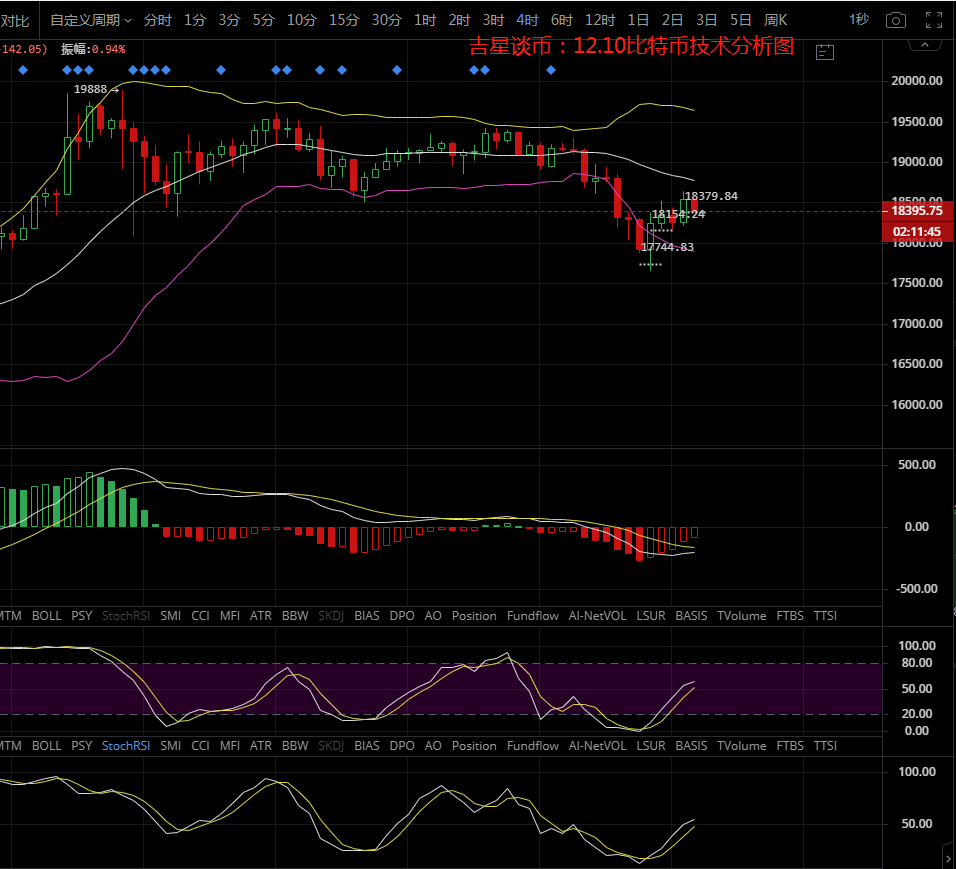Click the 对比 compare button
This screenshot has height=869, width=956.
tap(14, 20)
